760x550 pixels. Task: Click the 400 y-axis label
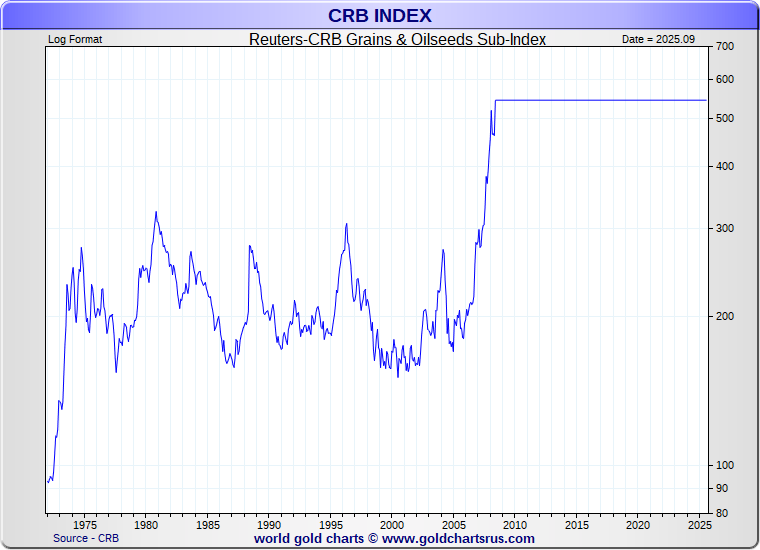[725, 166]
